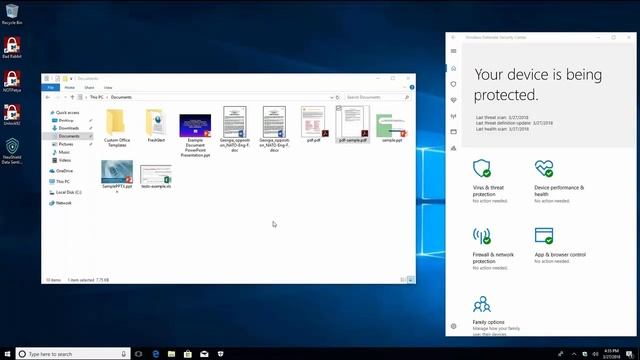640x360 pixels.
Task: Open the Home ribbon tab in Explorer
Action: (70, 87)
